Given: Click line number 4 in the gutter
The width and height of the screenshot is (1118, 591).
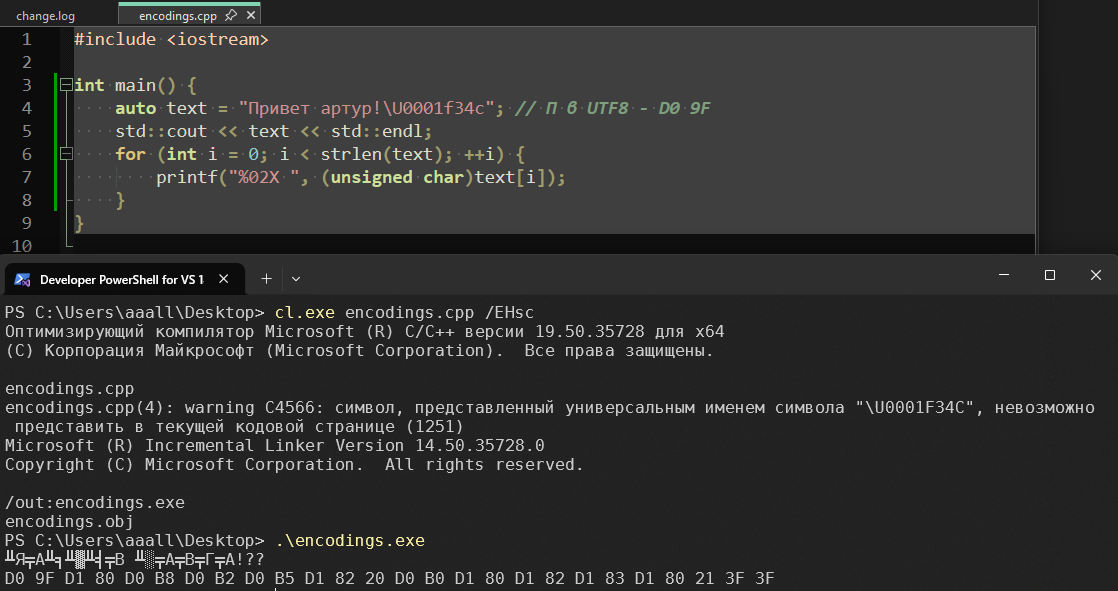Looking at the screenshot, I should [x=25, y=107].
